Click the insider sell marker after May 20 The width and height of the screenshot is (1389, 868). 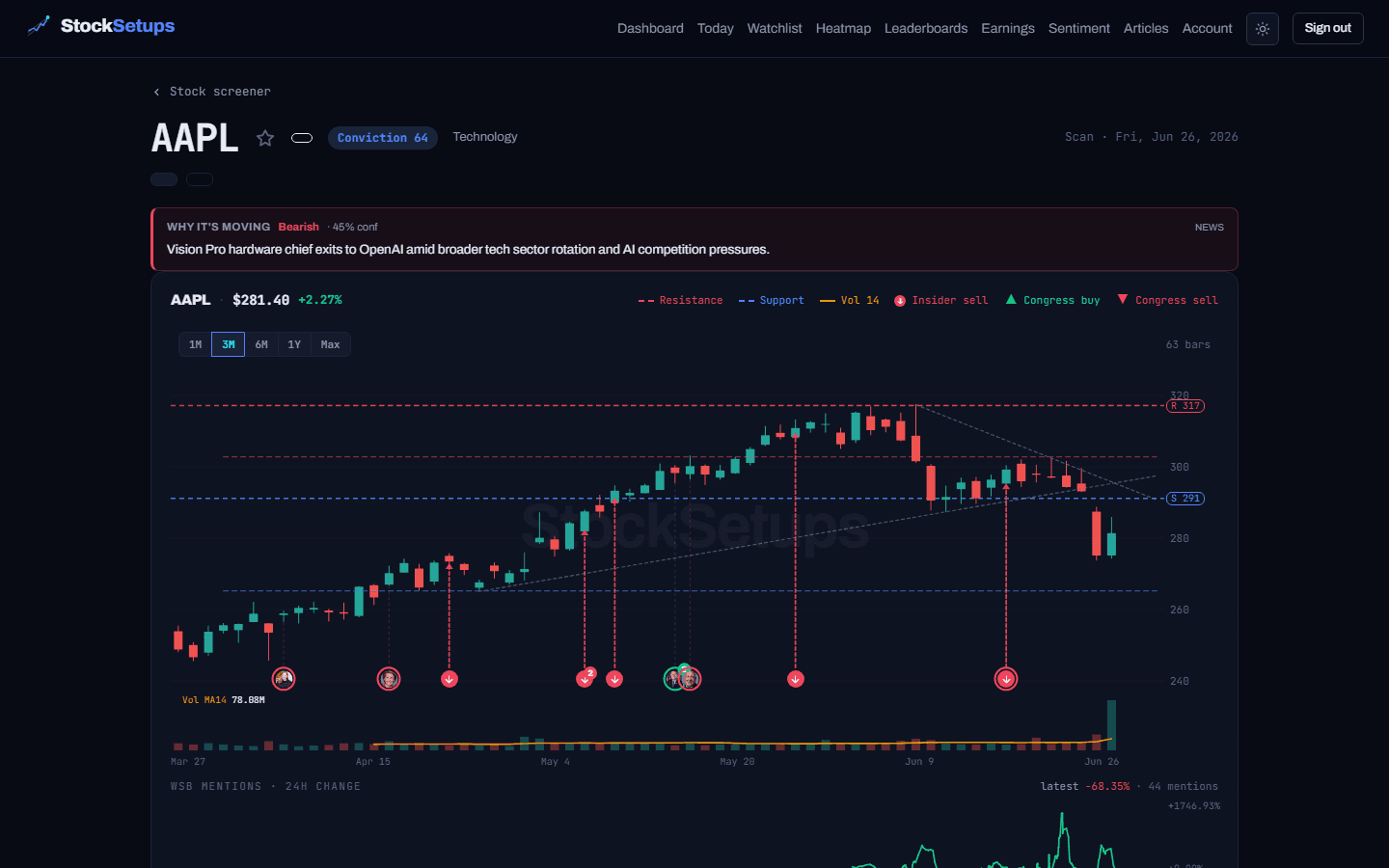tap(796, 679)
